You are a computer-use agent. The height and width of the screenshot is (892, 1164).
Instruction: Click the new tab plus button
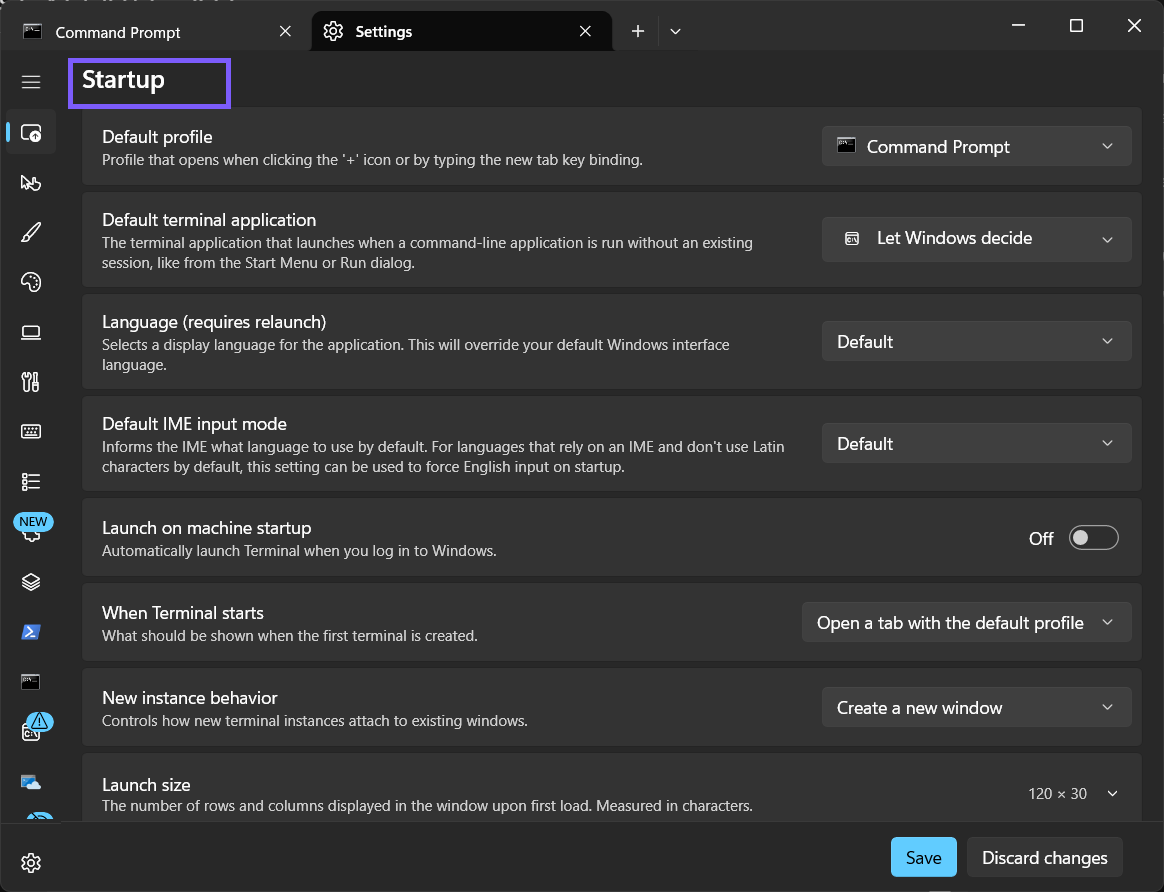(x=638, y=31)
